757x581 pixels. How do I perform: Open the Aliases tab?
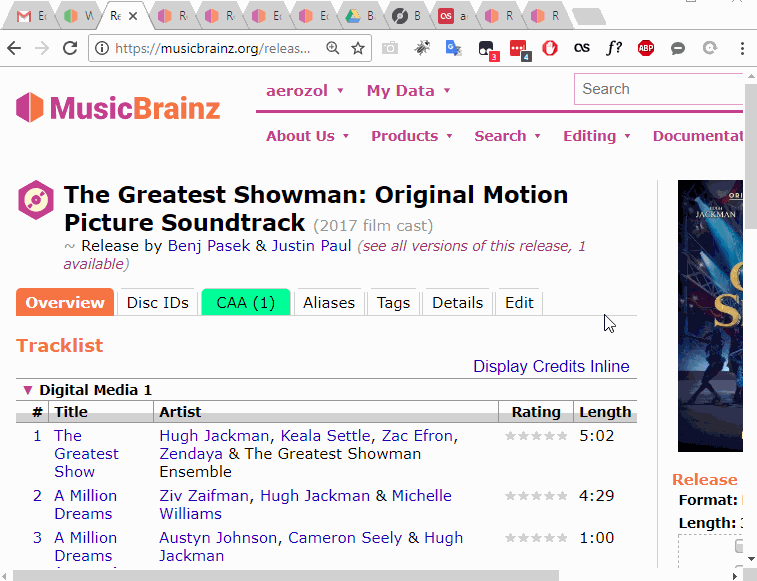[x=329, y=302]
